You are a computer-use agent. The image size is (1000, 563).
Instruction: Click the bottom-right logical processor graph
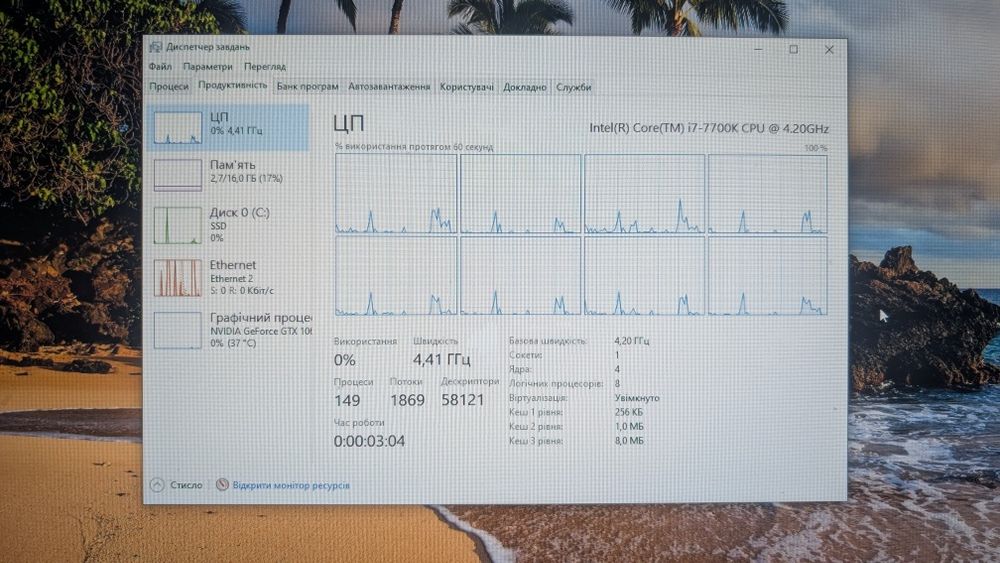tap(768, 275)
